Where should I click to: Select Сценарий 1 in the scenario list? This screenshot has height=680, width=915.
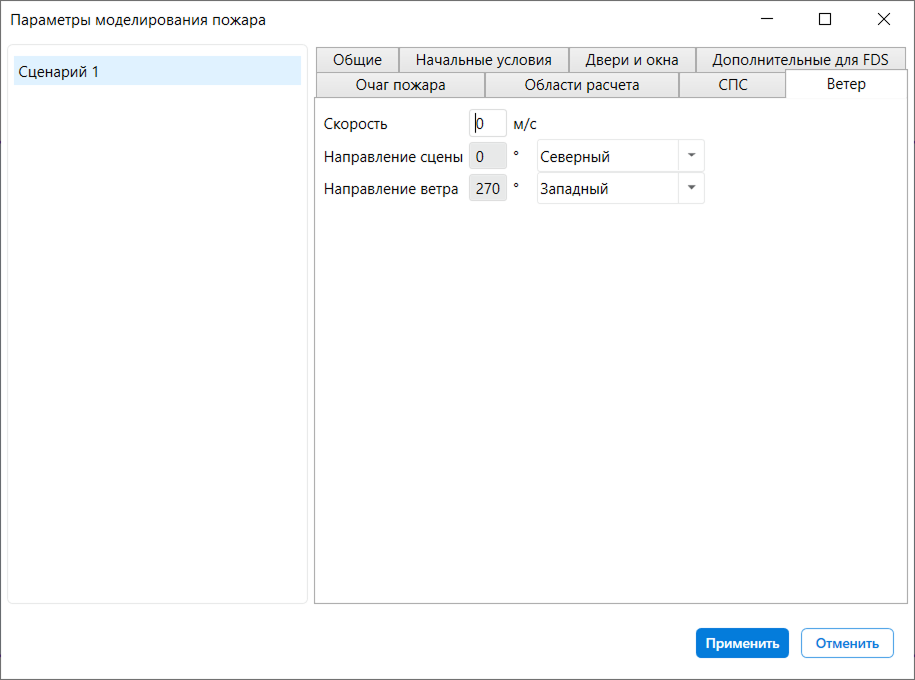click(x=158, y=71)
